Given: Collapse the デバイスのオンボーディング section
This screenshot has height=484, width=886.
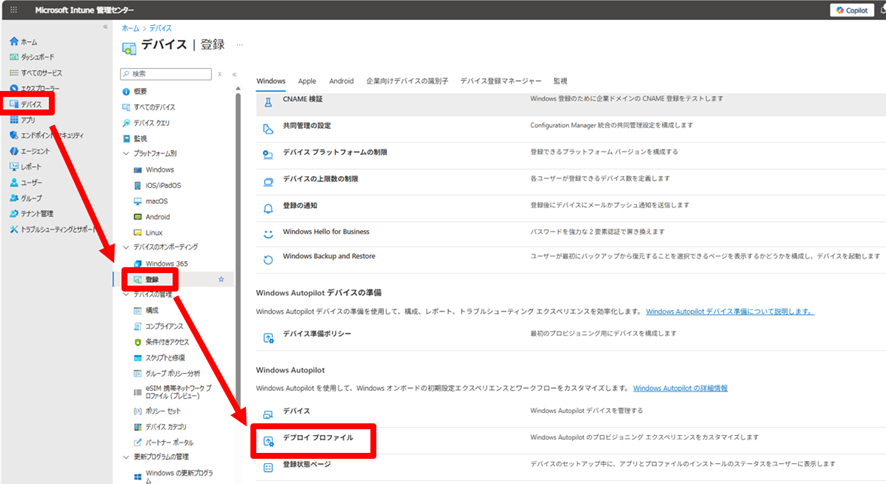Looking at the screenshot, I should 125,247.
